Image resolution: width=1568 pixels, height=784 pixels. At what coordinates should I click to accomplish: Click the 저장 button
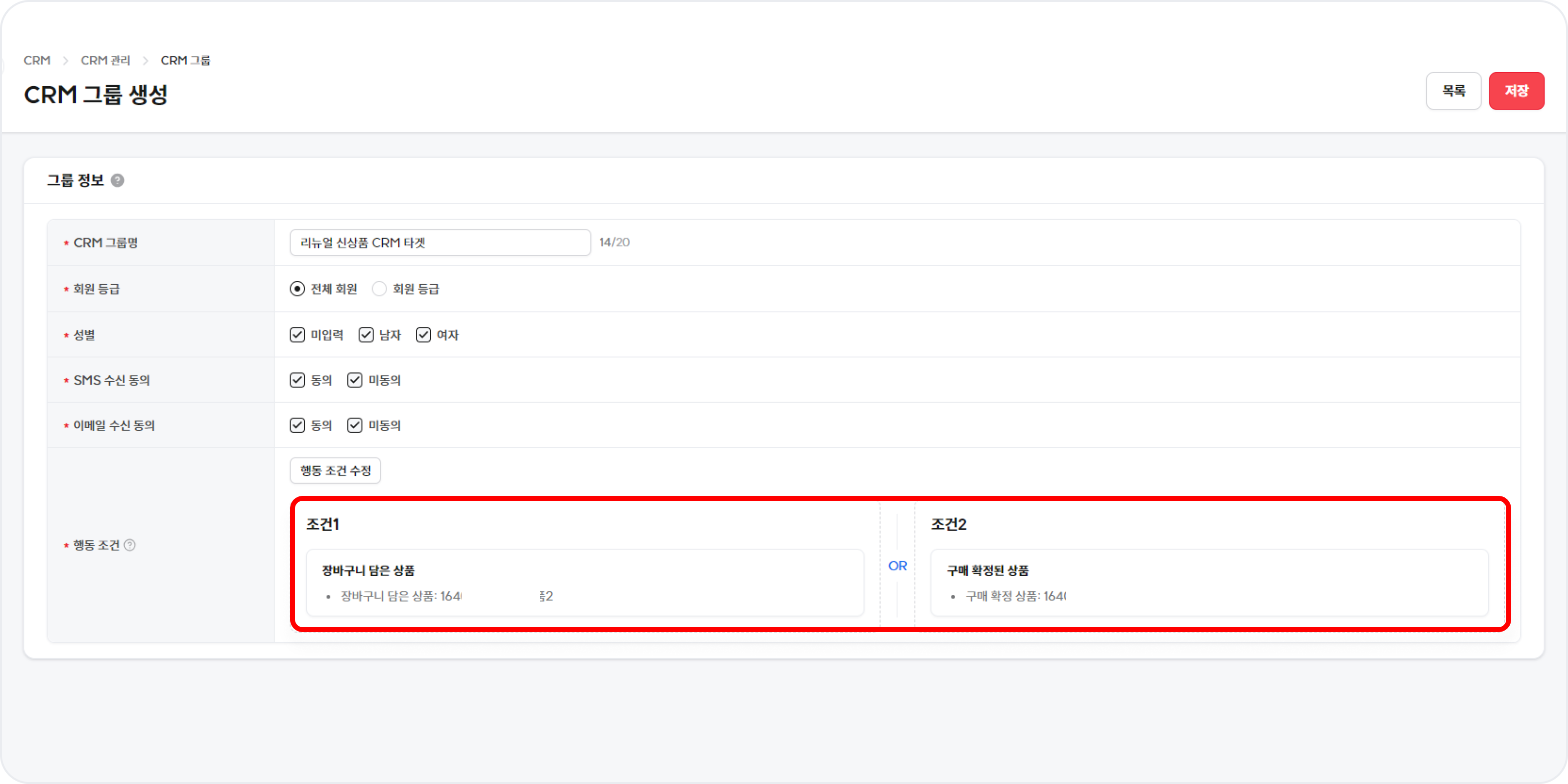click(1516, 91)
